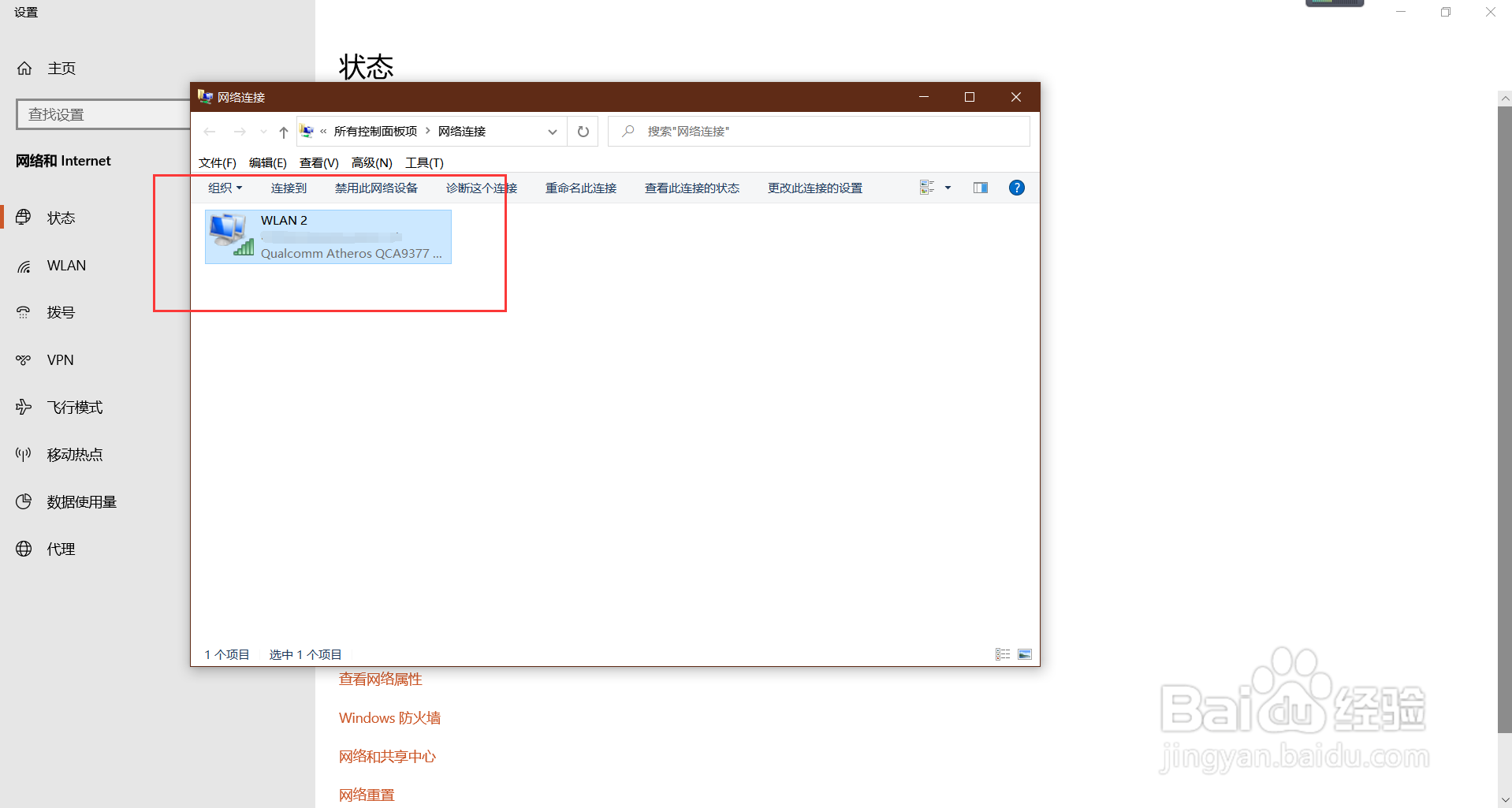Open Windows 防火墙 link in Settings
Image resolution: width=1512 pixels, height=808 pixels.
click(x=389, y=718)
